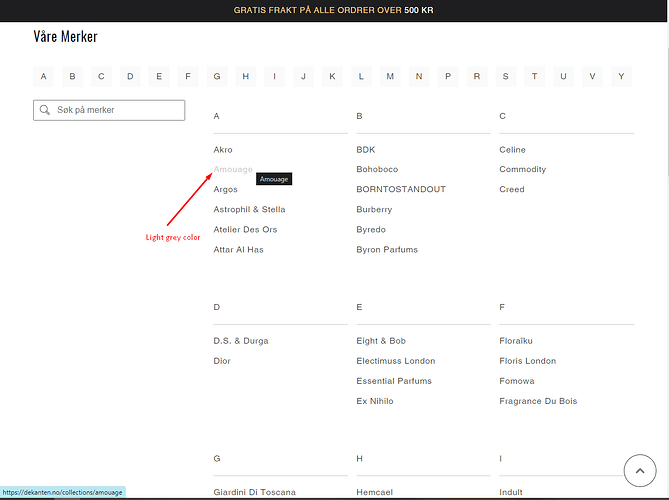Open the Floraïku brand link

pyautogui.click(x=516, y=341)
